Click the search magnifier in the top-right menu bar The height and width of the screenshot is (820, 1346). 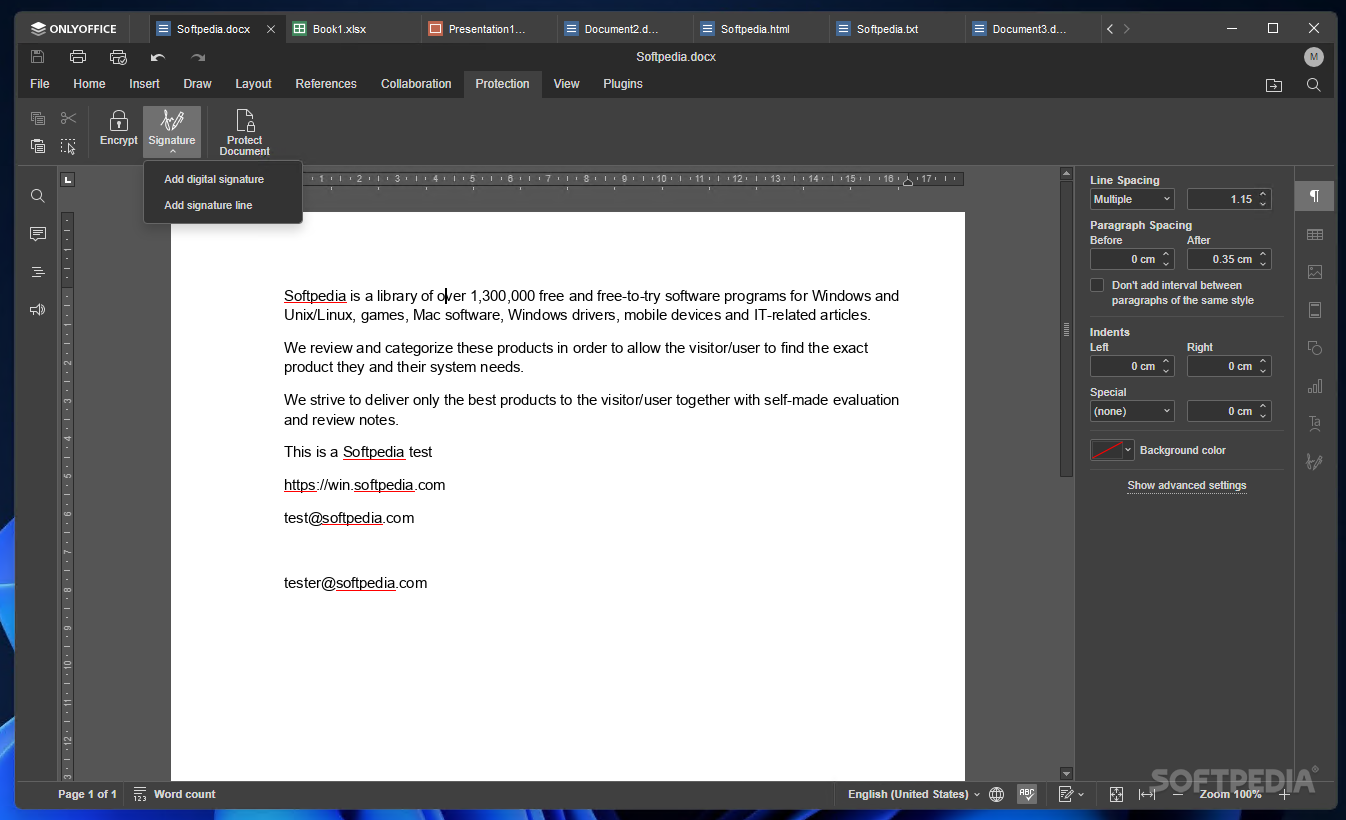click(1314, 85)
